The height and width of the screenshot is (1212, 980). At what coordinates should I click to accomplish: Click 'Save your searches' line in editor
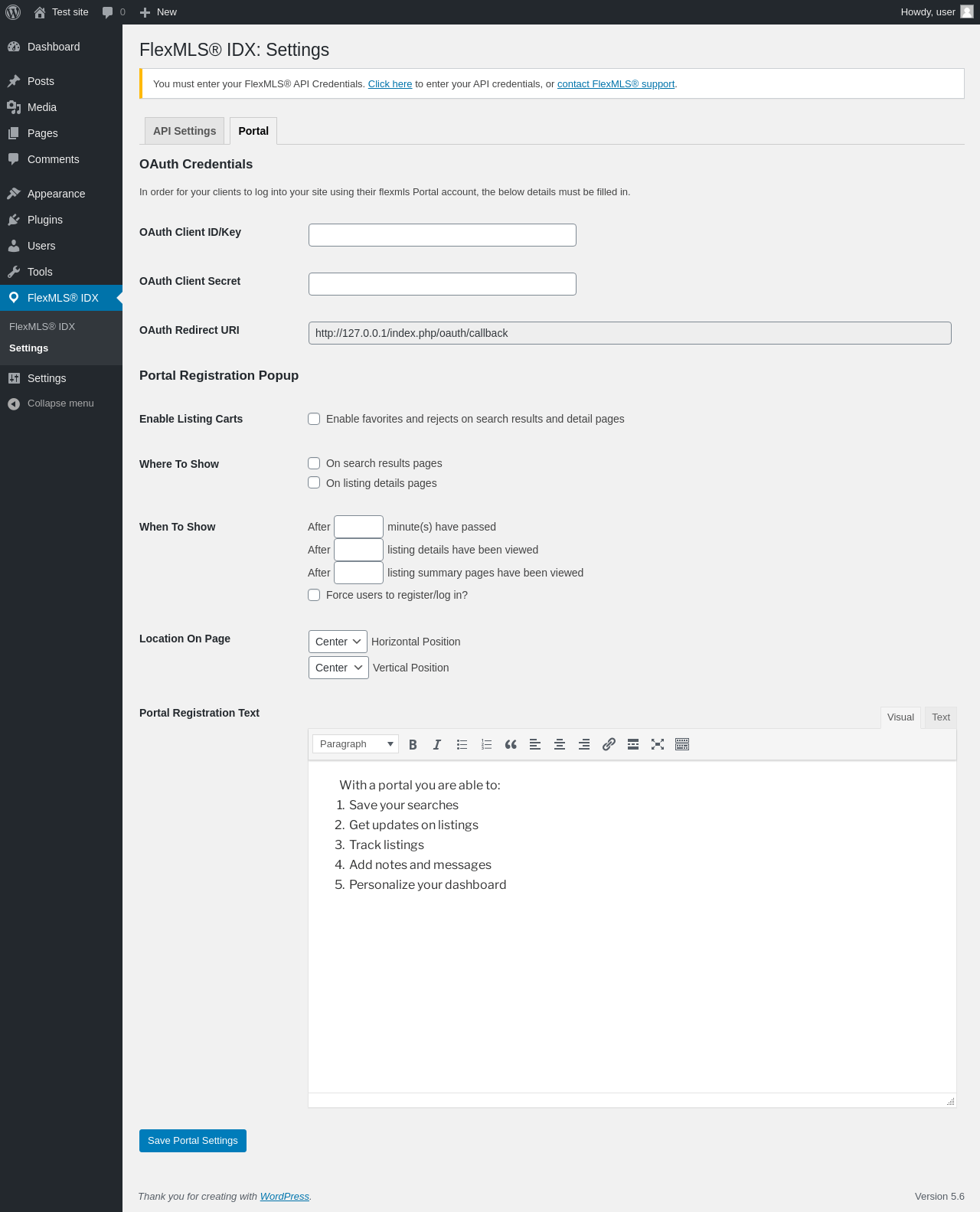pyautogui.click(x=403, y=805)
